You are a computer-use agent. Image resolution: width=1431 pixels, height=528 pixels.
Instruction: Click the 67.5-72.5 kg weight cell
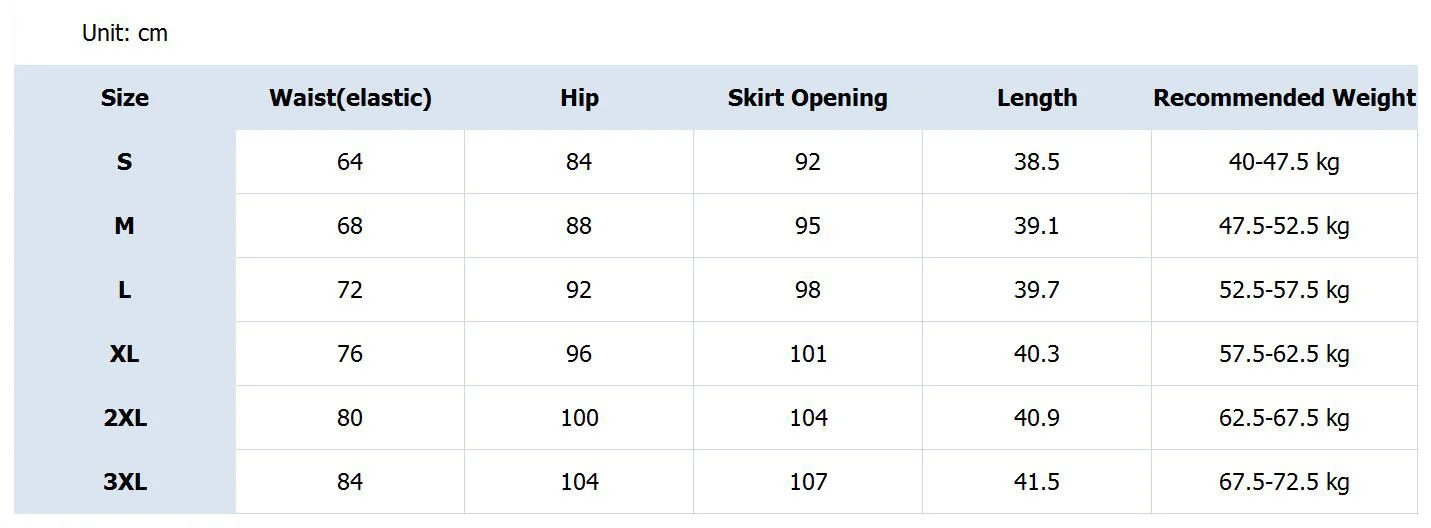point(1284,482)
